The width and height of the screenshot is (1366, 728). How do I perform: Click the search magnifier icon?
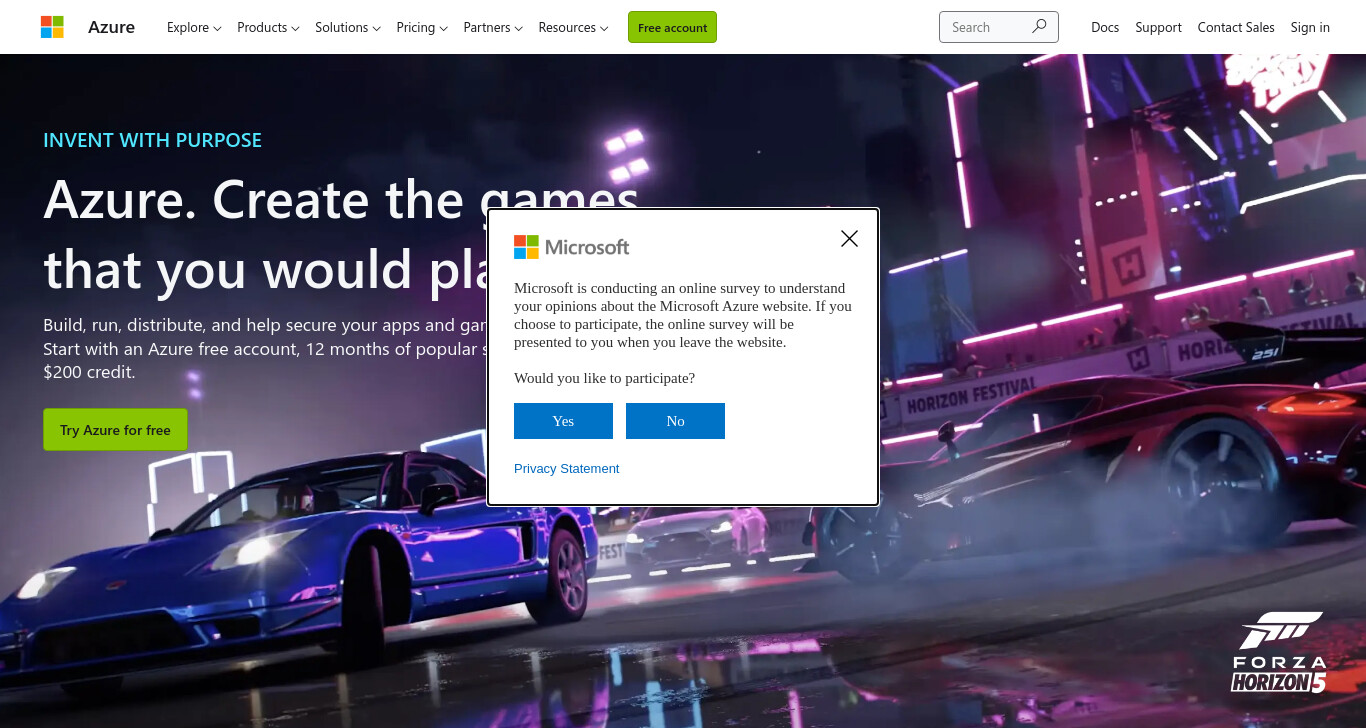pyautogui.click(x=1039, y=27)
